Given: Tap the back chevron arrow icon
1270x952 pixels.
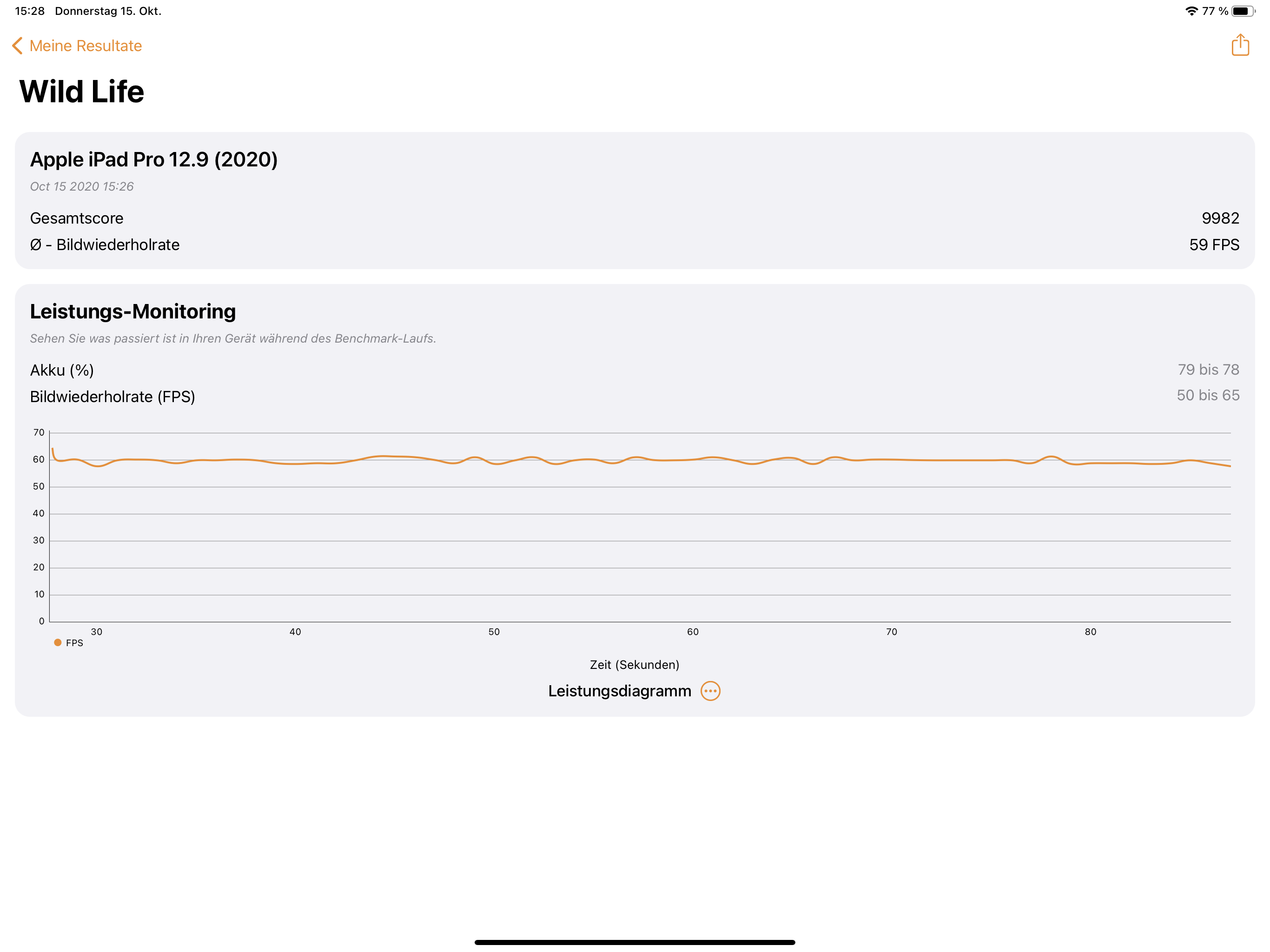Looking at the screenshot, I should pos(18,46).
